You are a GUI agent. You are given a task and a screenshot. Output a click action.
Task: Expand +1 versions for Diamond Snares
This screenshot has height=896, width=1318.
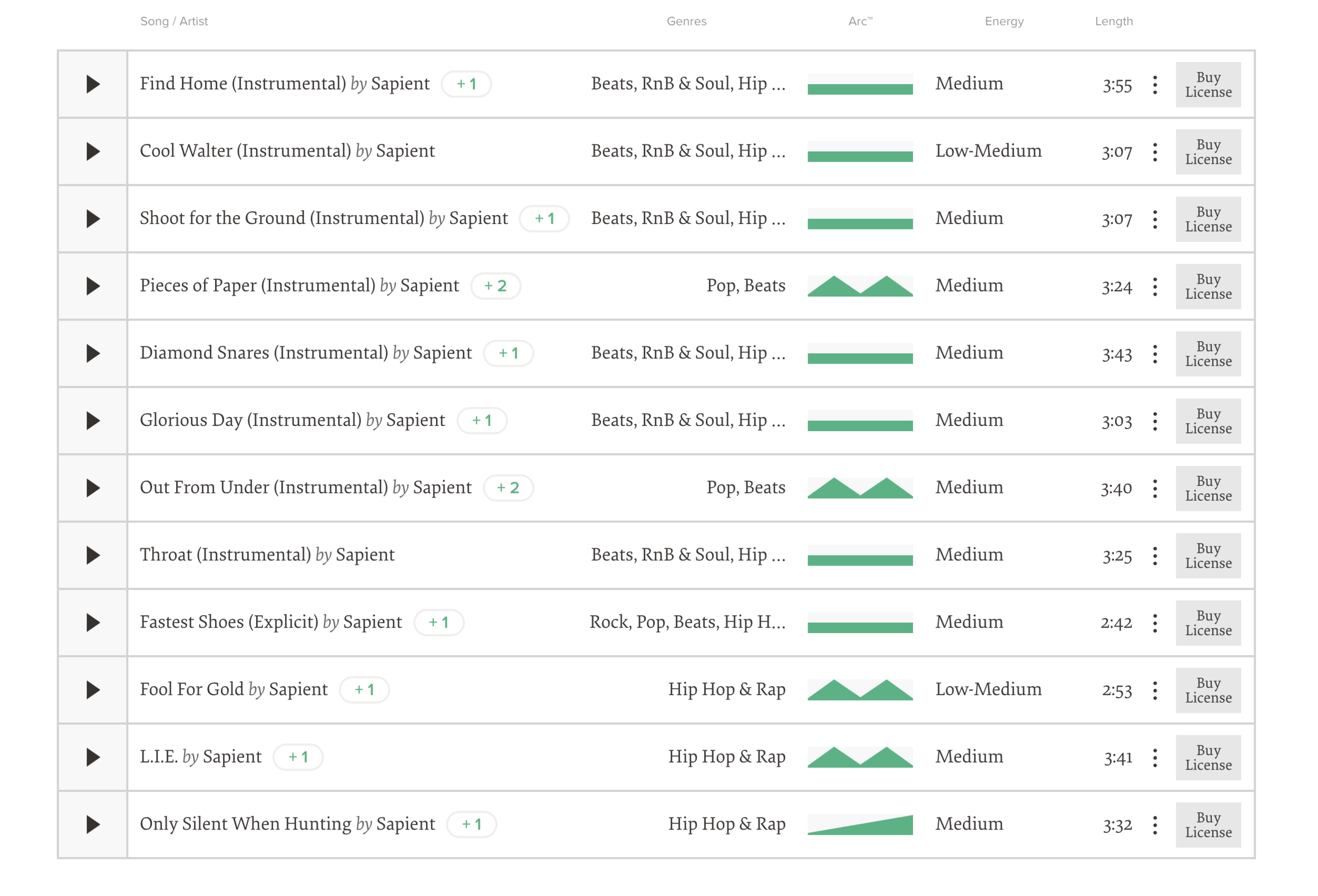[x=508, y=353]
